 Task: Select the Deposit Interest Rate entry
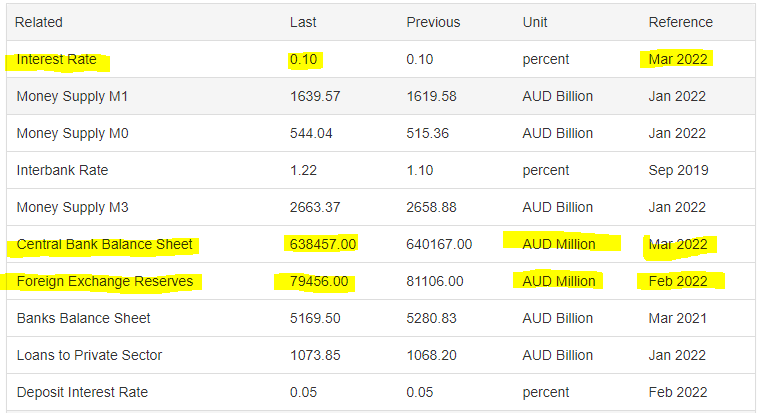(x=82, y=392)
